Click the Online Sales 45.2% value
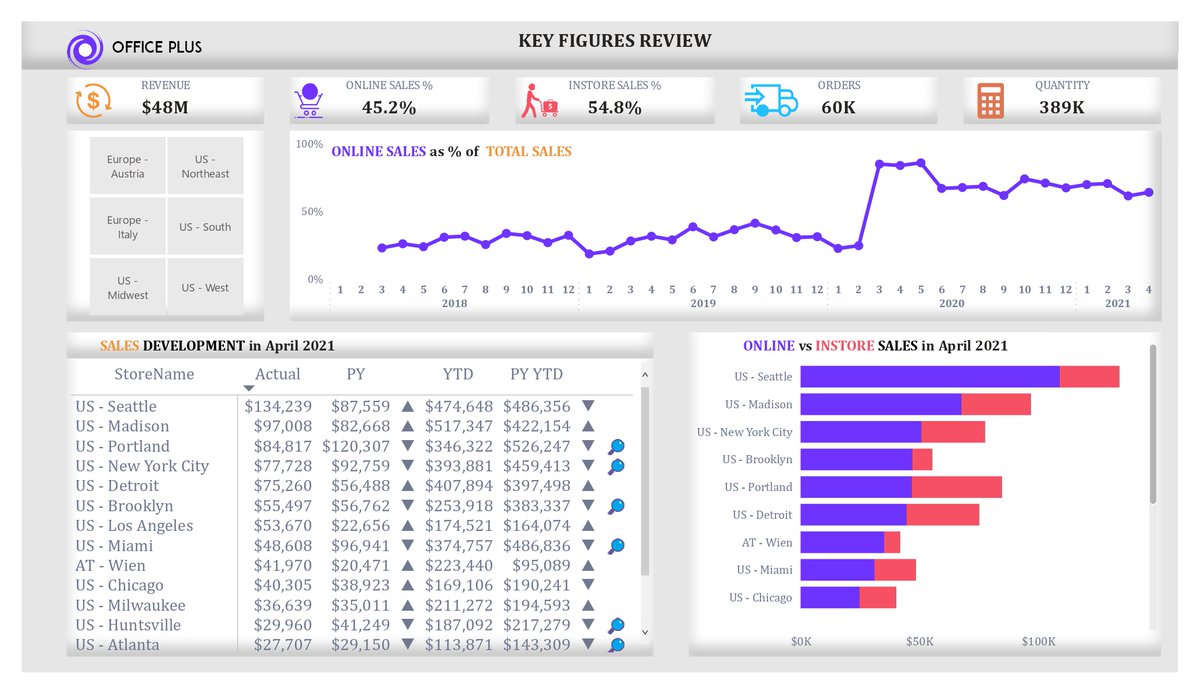The image size is (1200, 694). point(389,108)
